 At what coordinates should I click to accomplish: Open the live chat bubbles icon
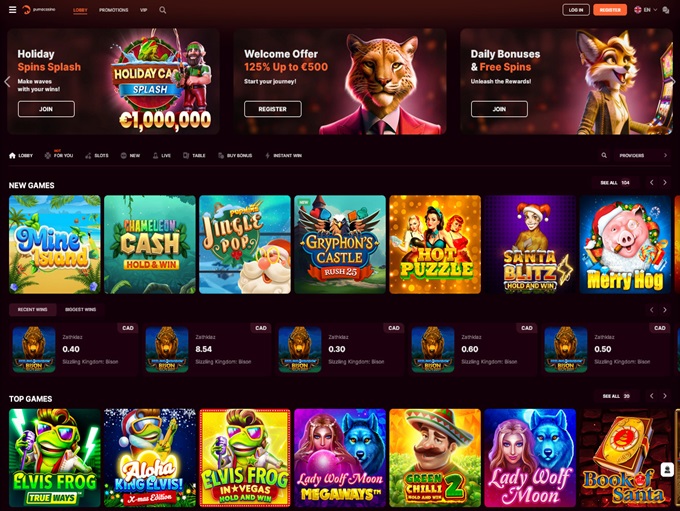tap(666, 10)
